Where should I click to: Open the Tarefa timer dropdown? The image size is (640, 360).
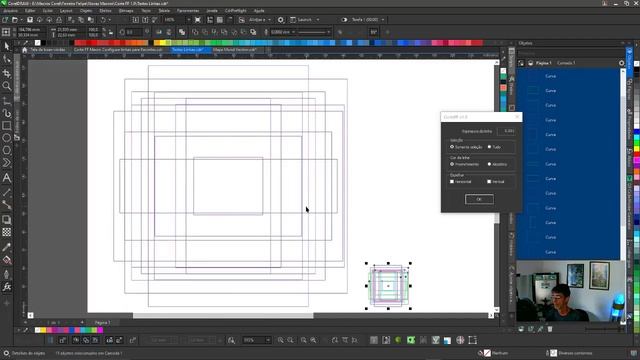(382, 20)
